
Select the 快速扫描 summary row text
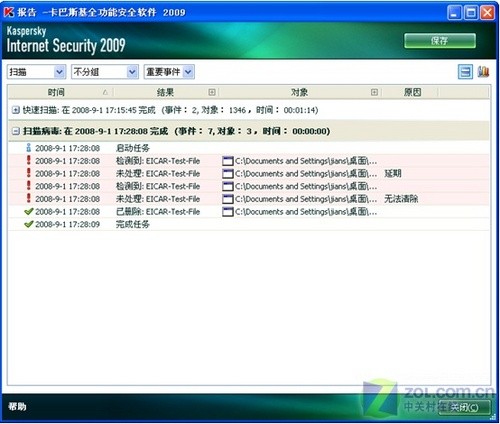click(x=170, y=110)
